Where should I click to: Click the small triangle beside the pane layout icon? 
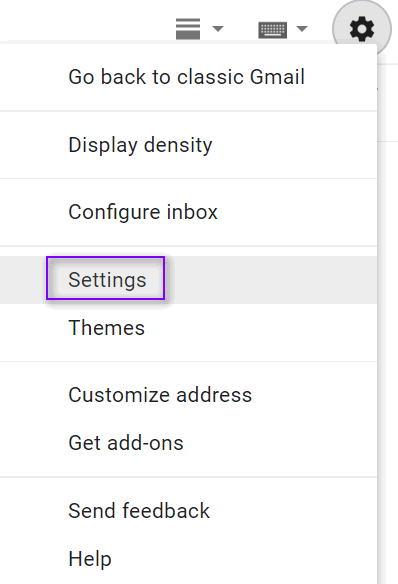pos(218,29)
